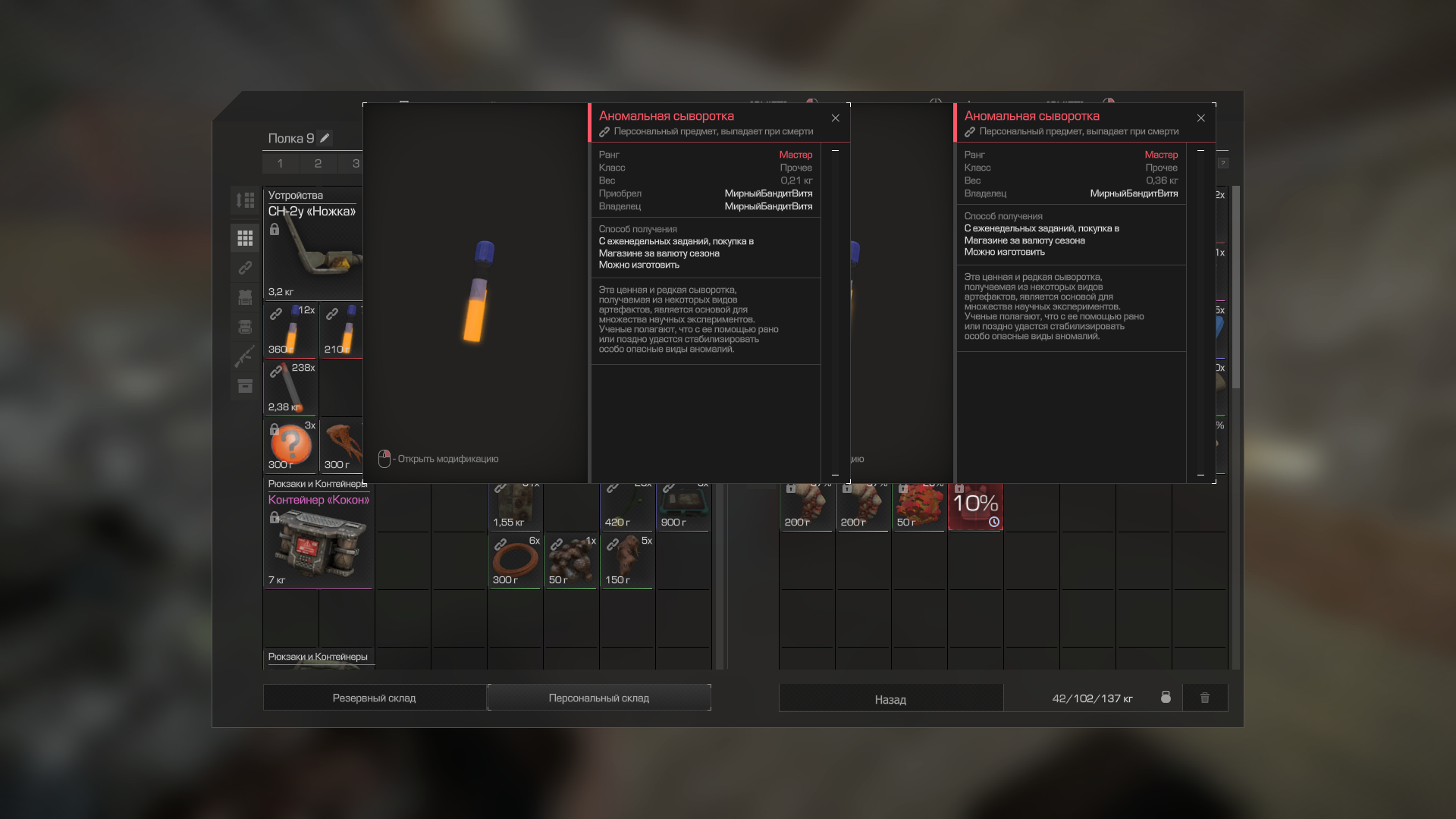
Task: Select the 238x stack weighing 2,38 кг
Action: coord(290,388)
